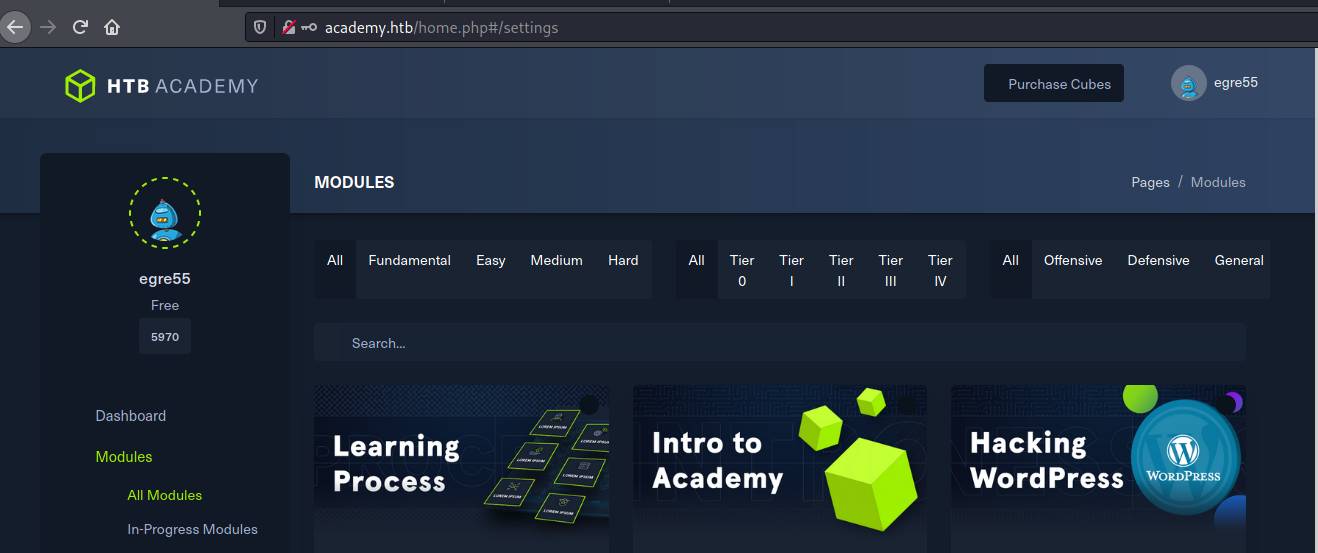
Task: Click the Purchase Cubes button
Action: pos(1053,84)
